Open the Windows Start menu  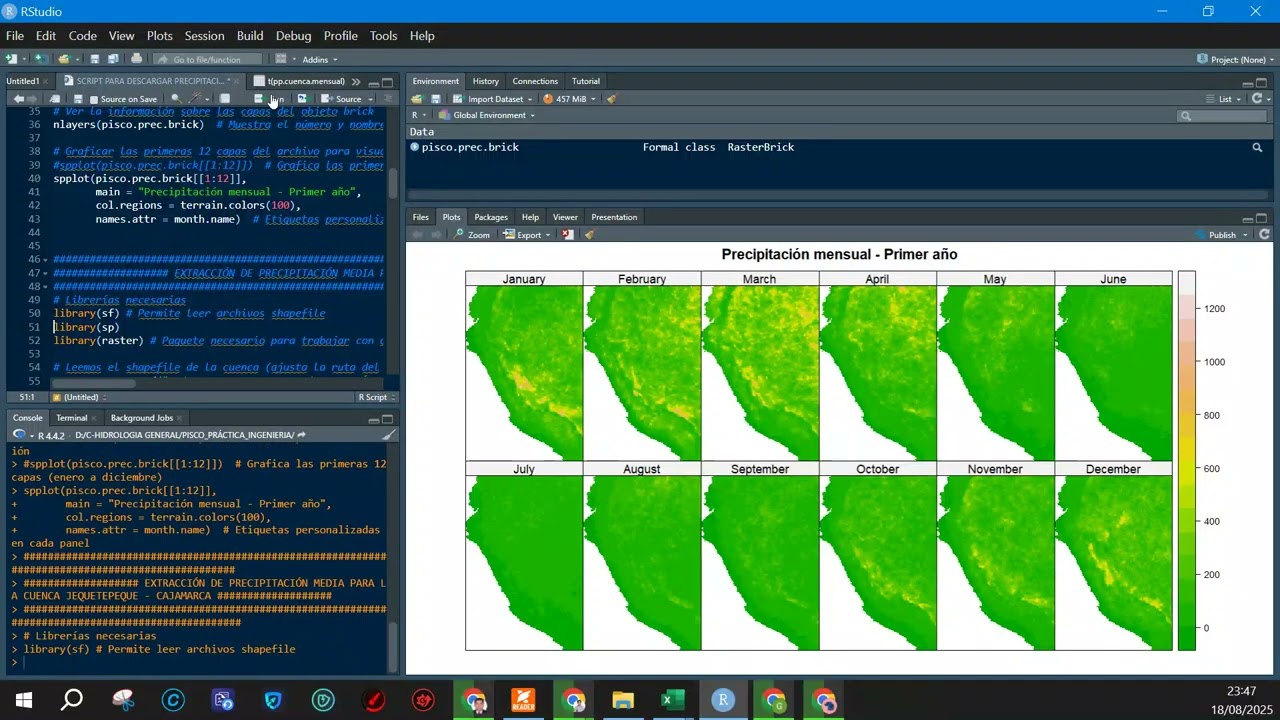pyautogui.click(x=23, y=700)
